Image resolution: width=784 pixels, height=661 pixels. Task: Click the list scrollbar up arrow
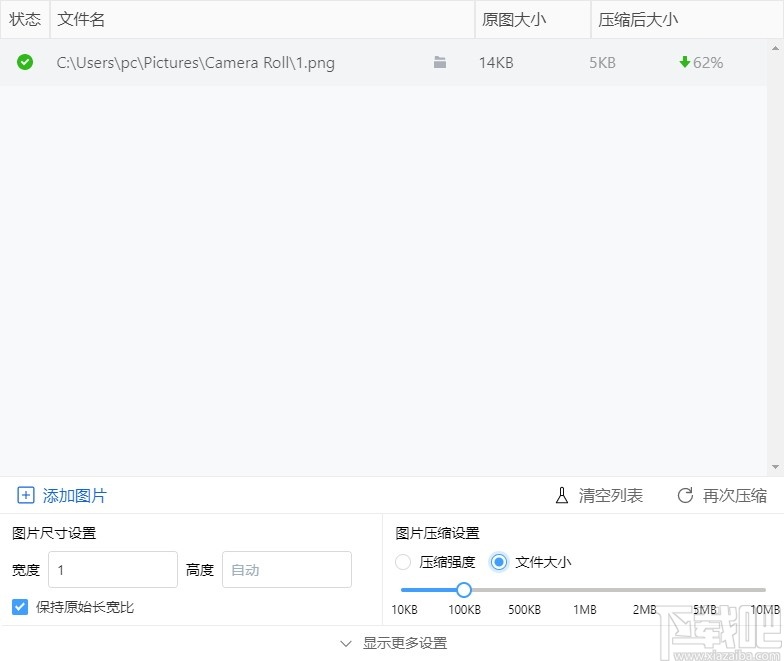pyautogui.click(x=776, y=48)
